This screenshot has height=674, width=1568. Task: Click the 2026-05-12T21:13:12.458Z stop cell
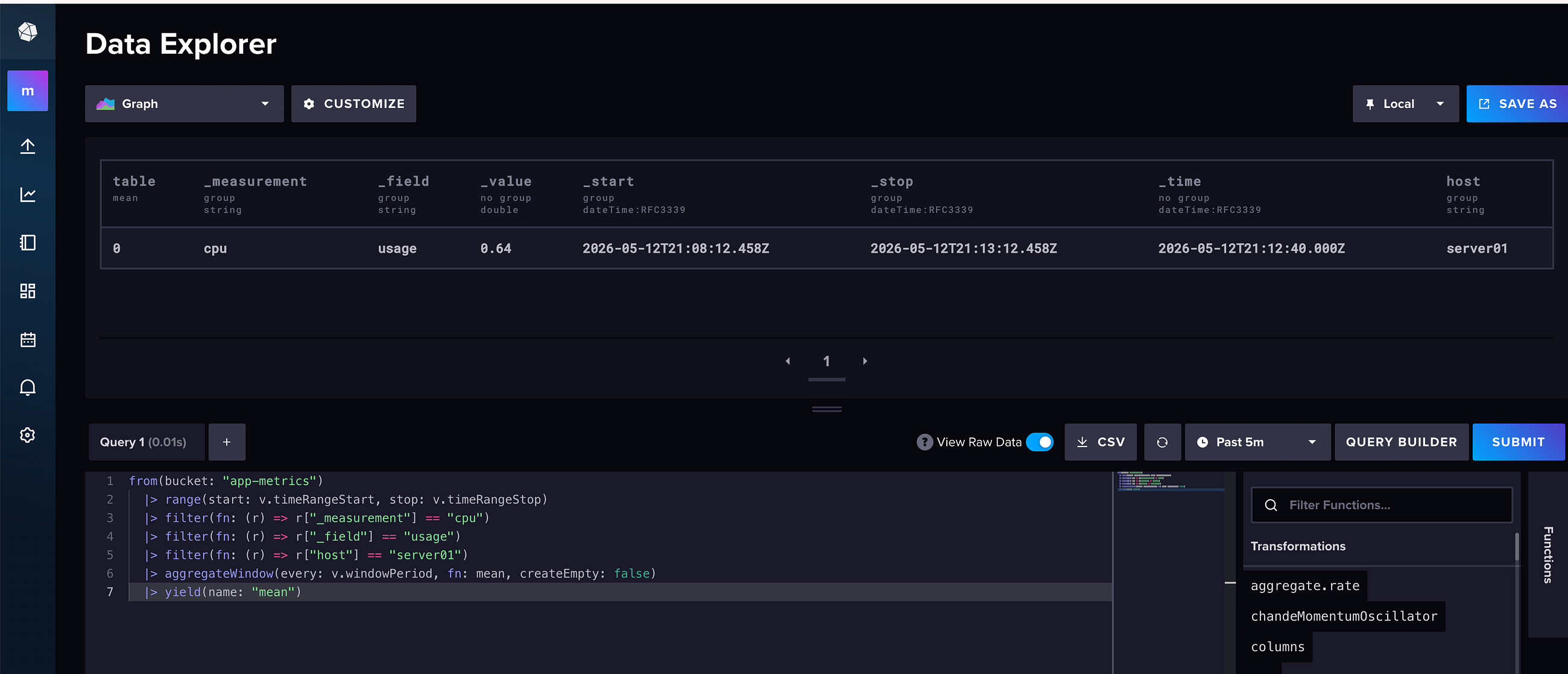click(x=964, y=249)
